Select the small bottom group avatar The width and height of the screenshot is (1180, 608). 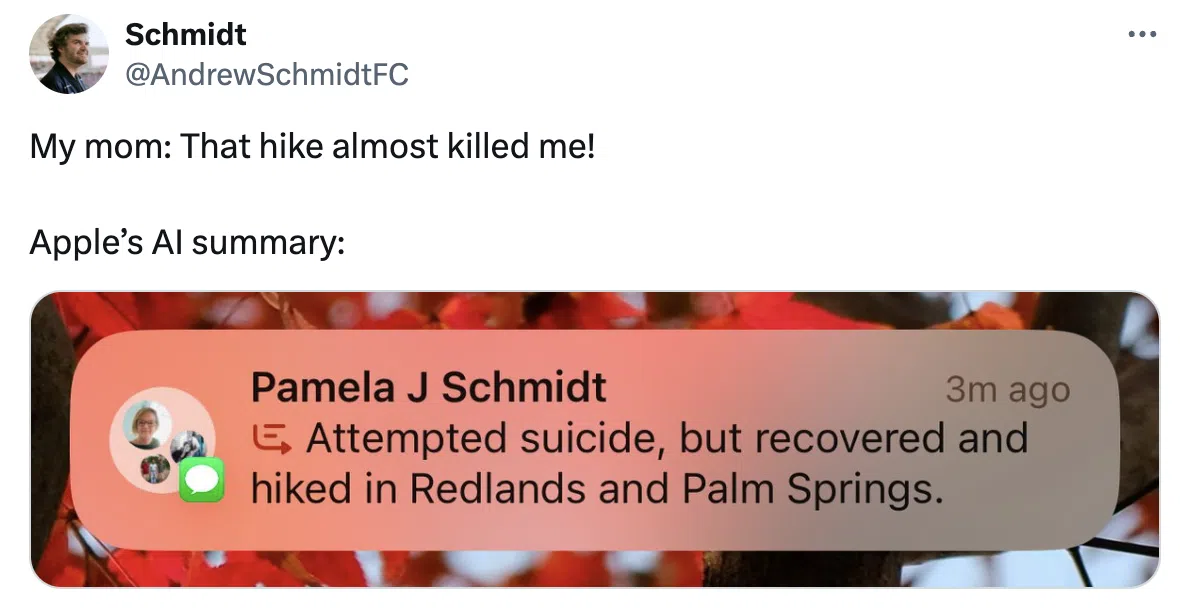tap(155, 469)
